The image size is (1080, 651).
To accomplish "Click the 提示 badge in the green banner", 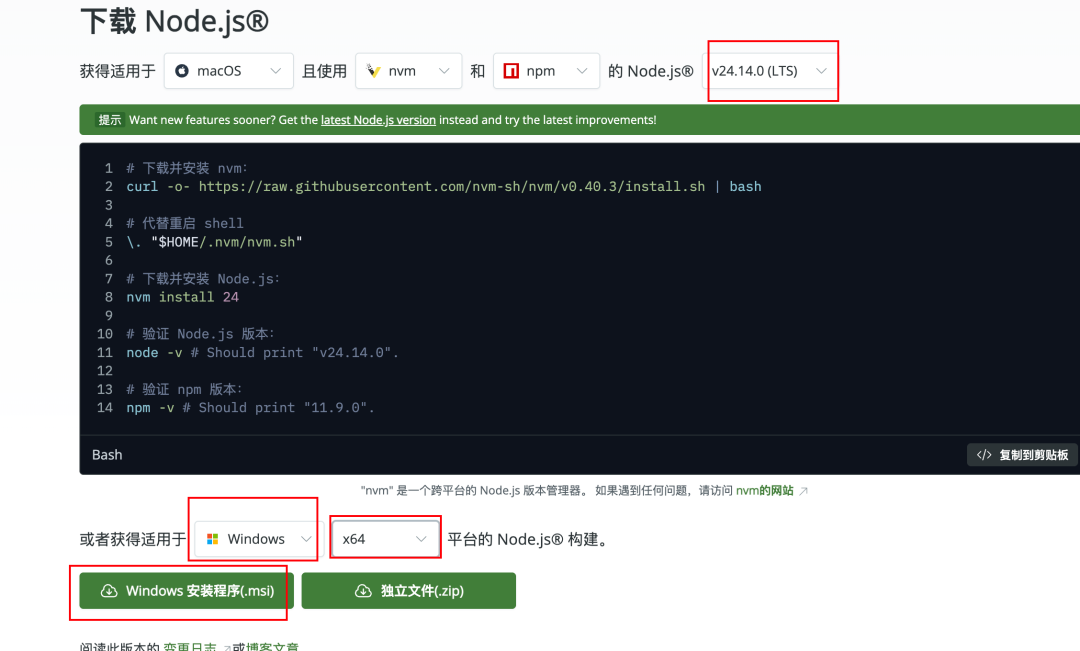I will coord(110,120).
